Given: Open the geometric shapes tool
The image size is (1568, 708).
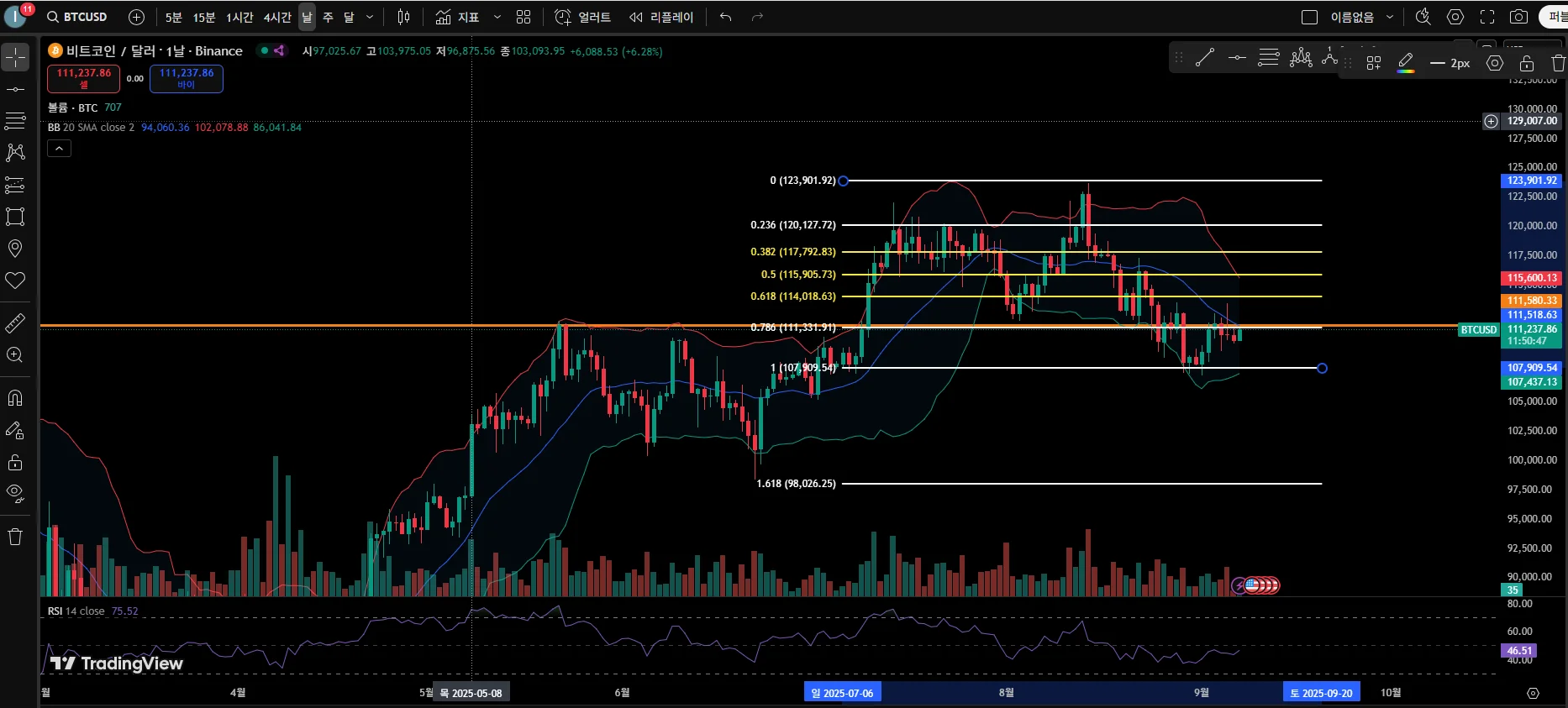Looking at the screenshot, I should coord(15,217).
